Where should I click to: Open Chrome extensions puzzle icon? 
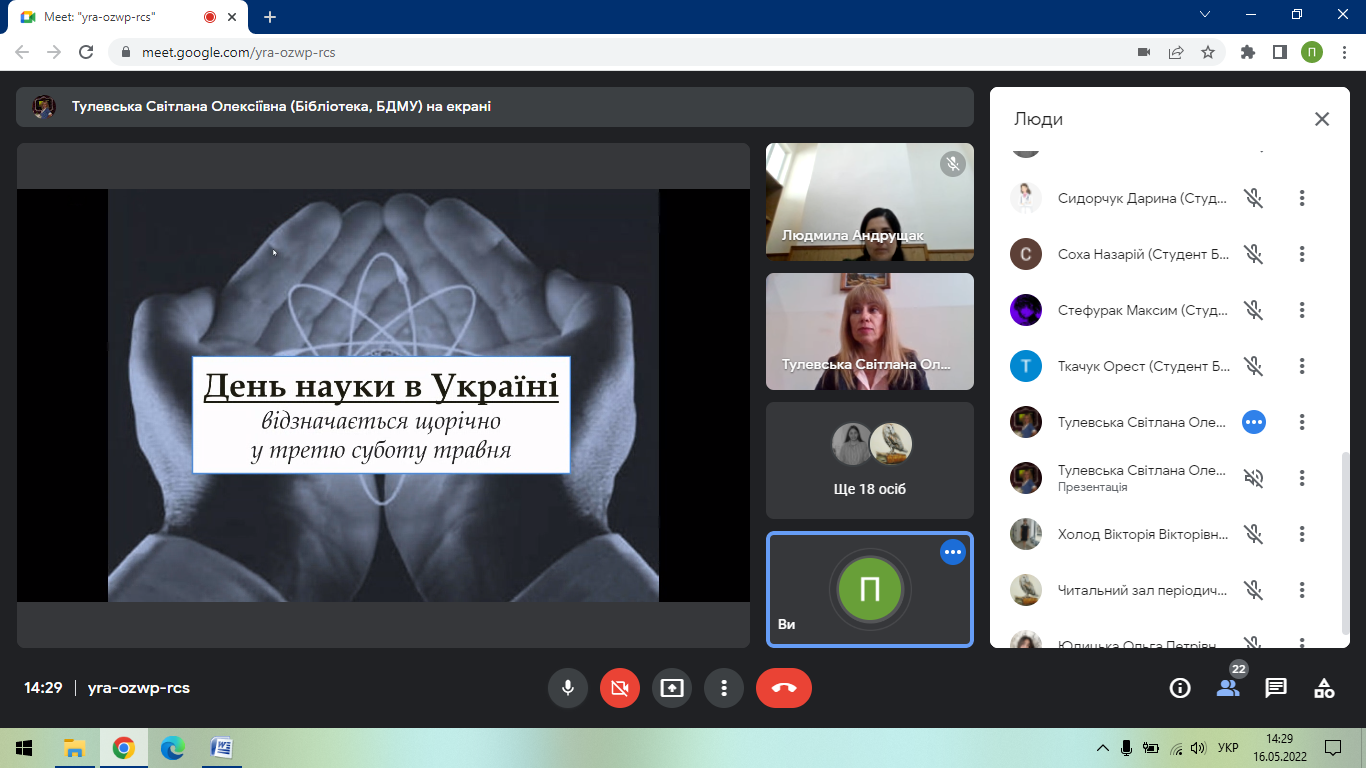[1247, 52]
